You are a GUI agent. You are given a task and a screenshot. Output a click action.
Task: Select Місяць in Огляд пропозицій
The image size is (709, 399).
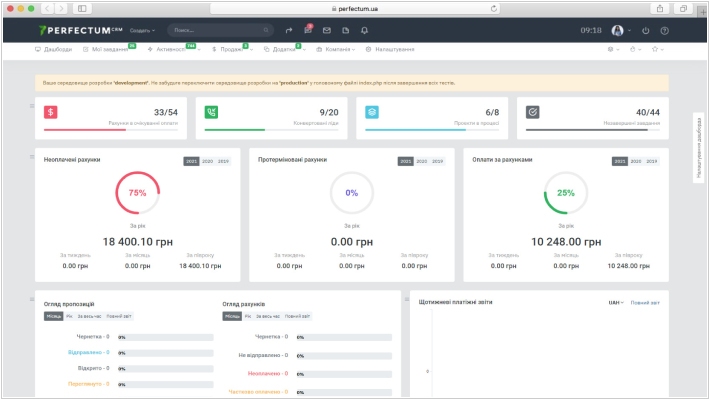53,316
